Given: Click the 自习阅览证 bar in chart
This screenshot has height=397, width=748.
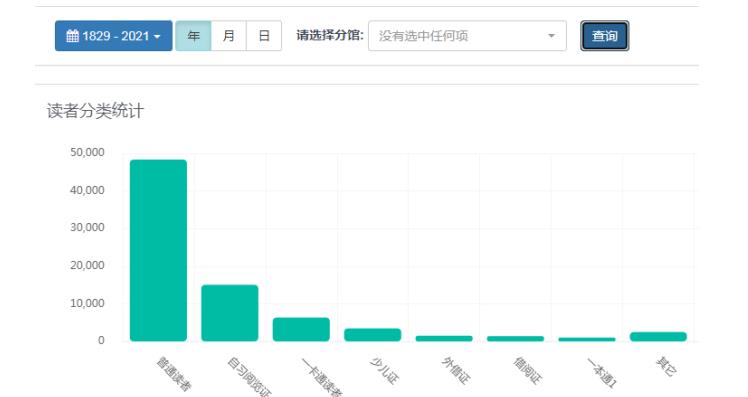Looking at the screenshot, I should click(x=229, y=313).
